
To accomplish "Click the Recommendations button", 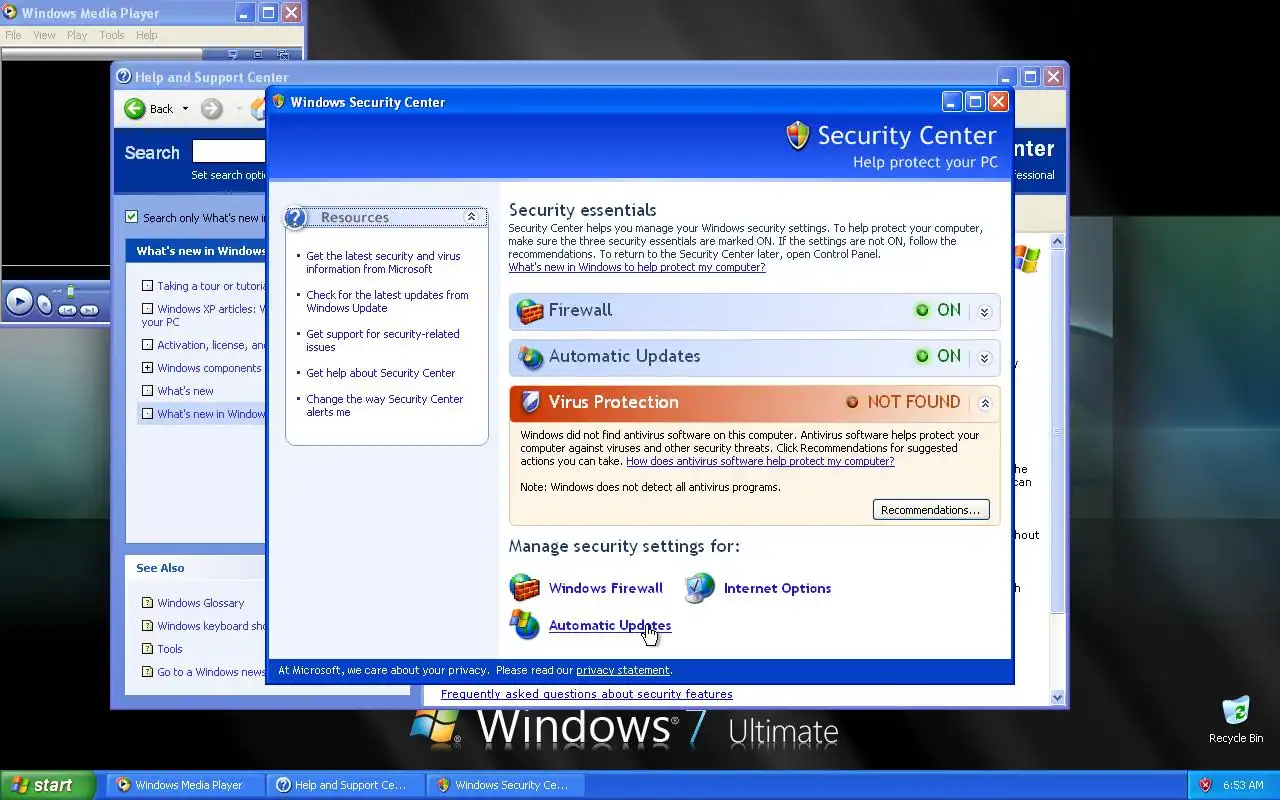I will click(x=931, y=510).
